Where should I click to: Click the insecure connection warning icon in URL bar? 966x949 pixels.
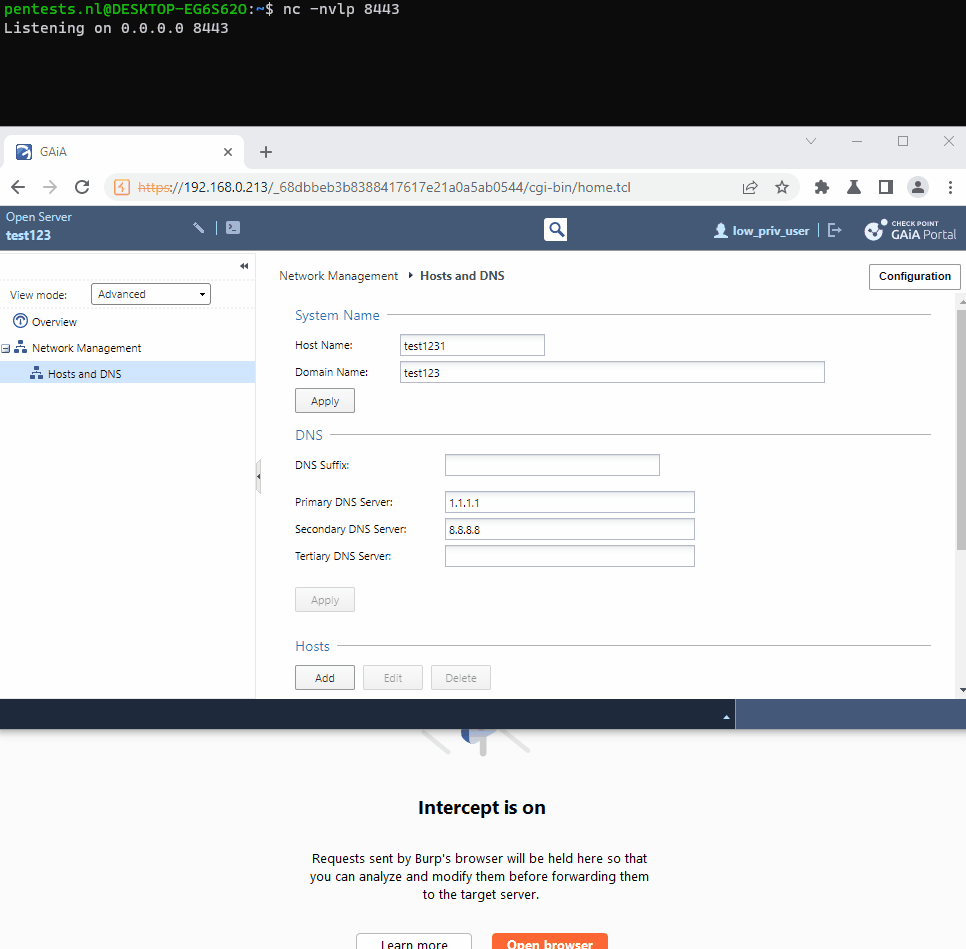point(122,187)
